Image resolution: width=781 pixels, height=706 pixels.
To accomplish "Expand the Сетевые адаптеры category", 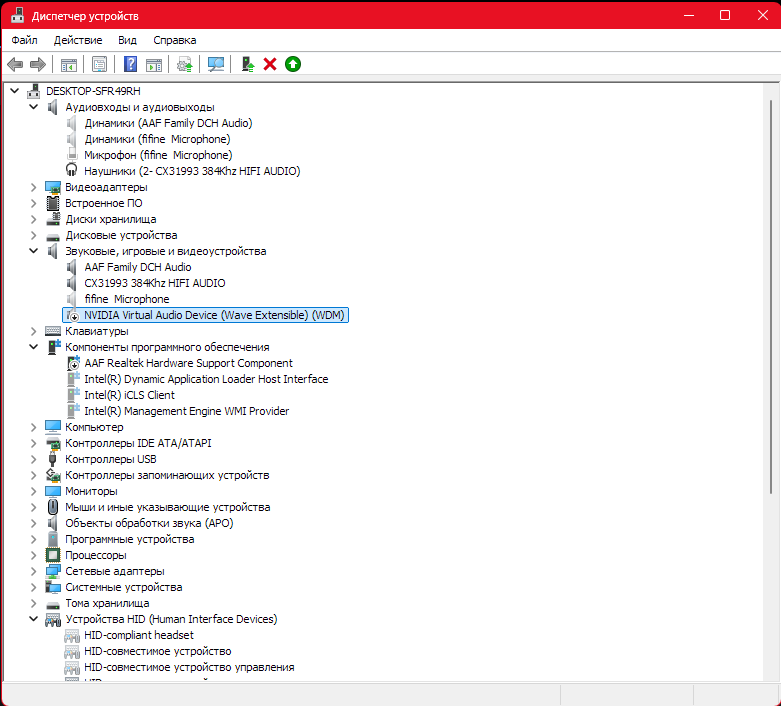I will click(x=34, y=571).
